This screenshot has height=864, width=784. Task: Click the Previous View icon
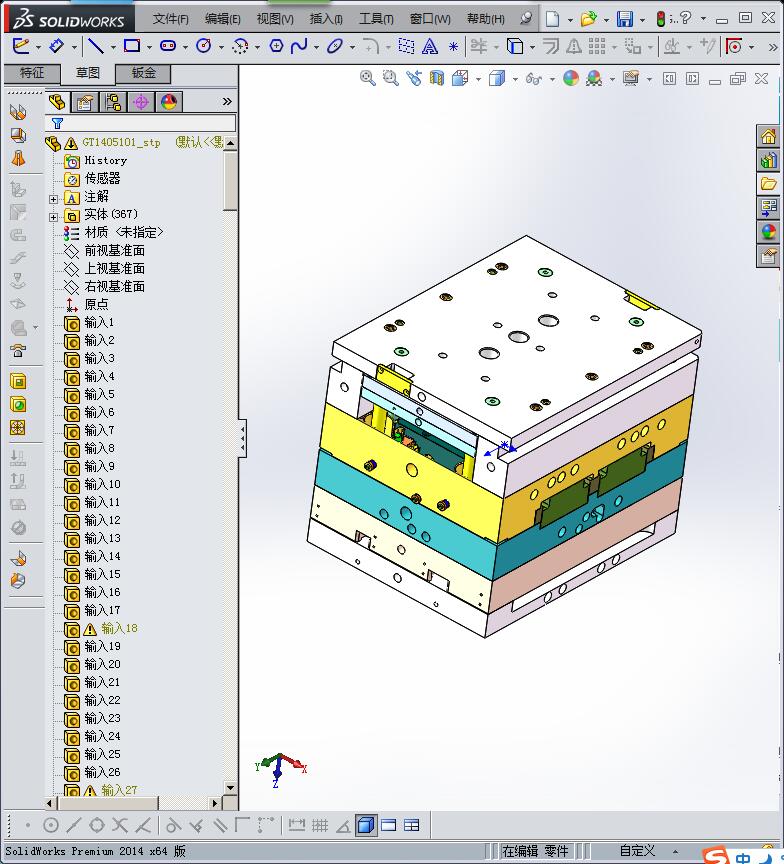point(414,78)
